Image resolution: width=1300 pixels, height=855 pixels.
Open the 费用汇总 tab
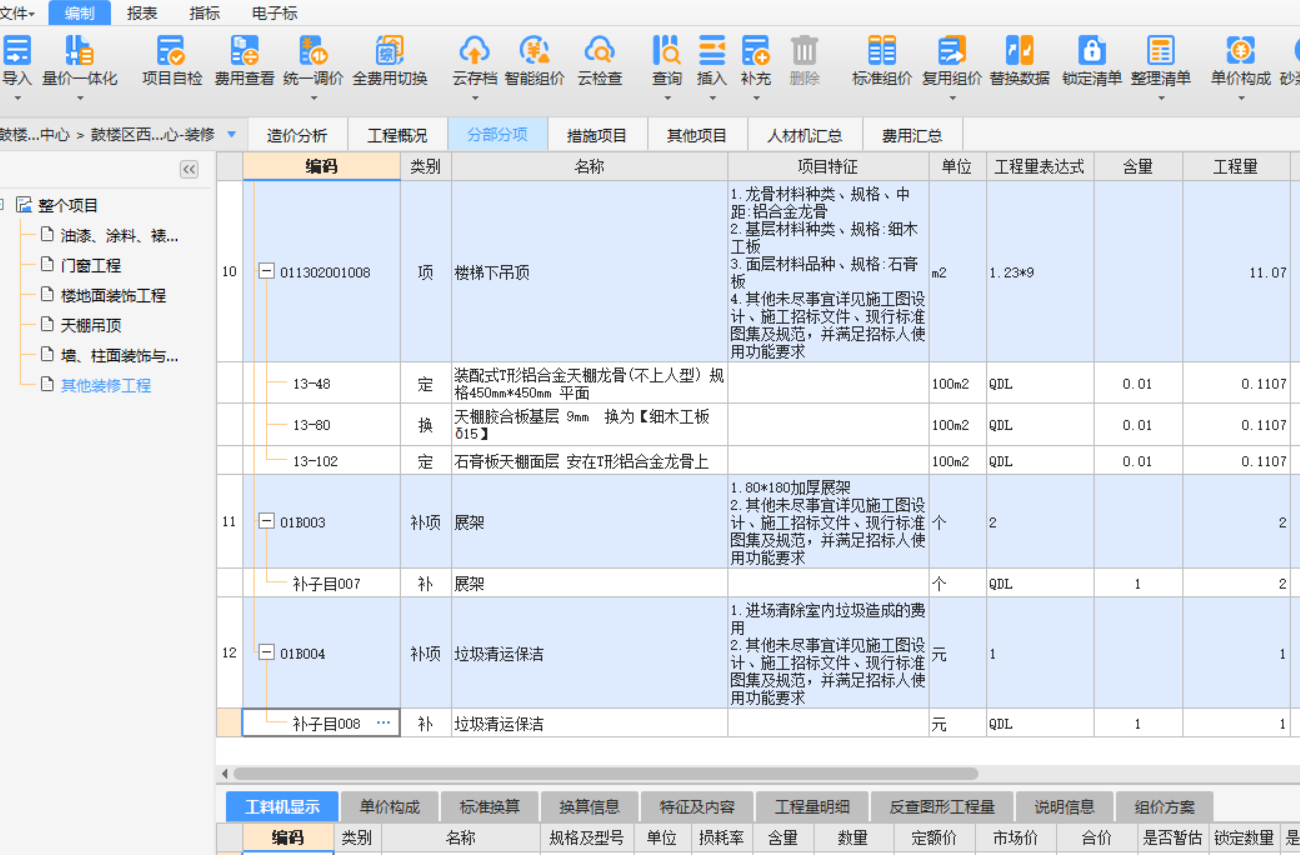pyautogui.click(x=911, y=135)
